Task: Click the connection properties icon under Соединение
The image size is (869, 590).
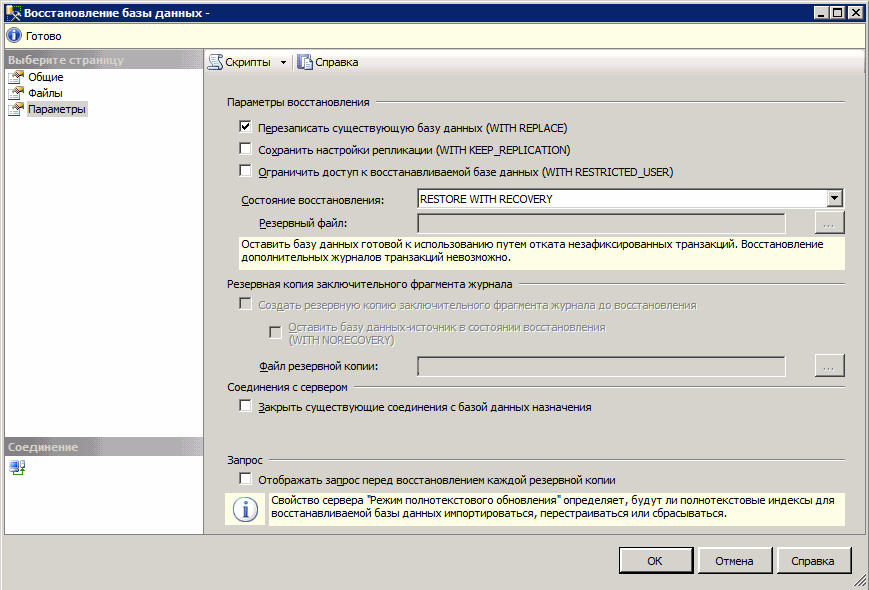Action: [x=17, y=467]
